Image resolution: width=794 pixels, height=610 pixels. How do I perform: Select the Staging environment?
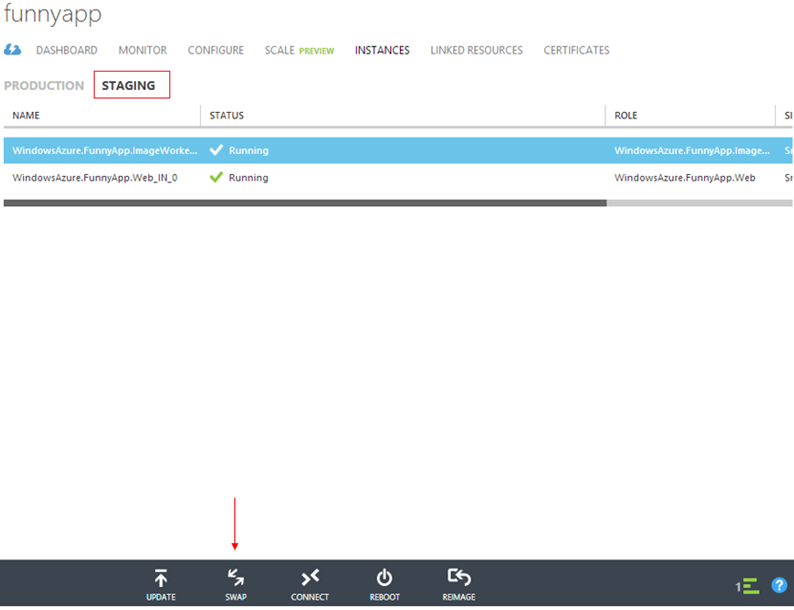129,86
